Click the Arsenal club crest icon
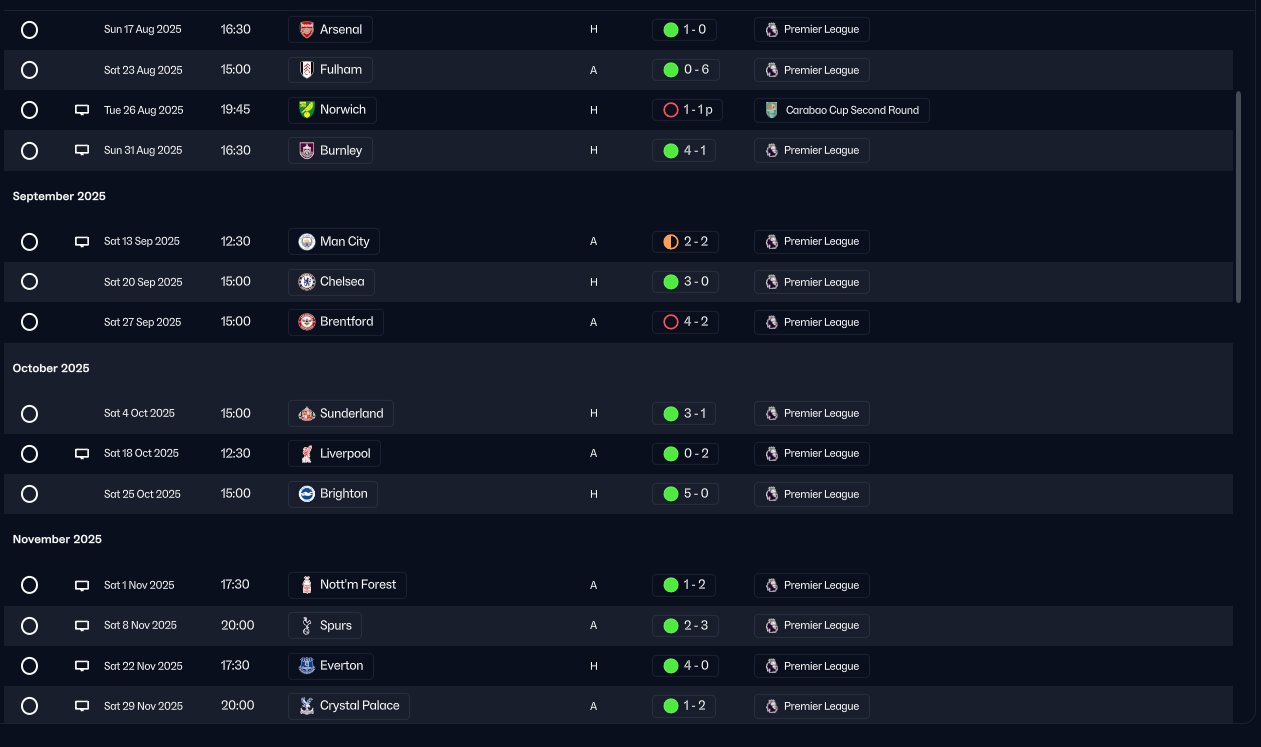The height and width of the screenshot is (747, 1261). [307, 30]
